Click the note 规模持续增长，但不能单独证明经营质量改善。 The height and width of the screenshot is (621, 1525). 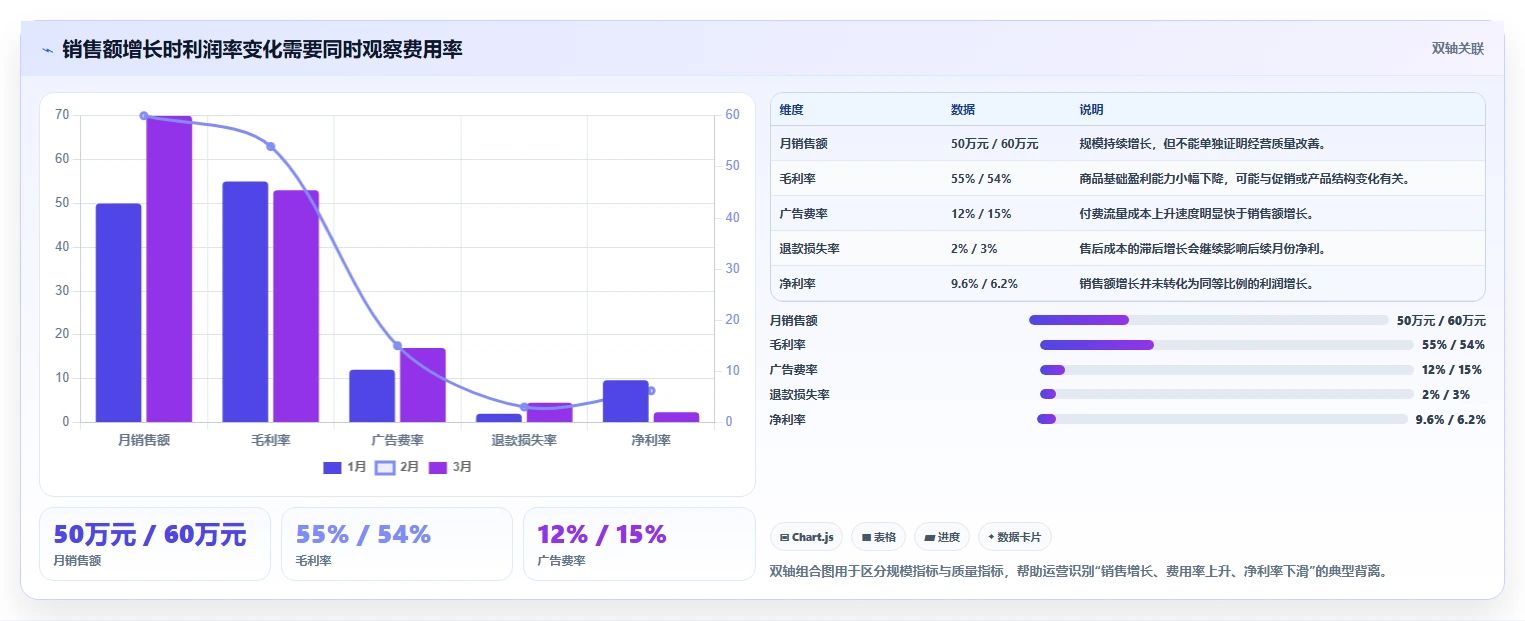(1203, 144)
